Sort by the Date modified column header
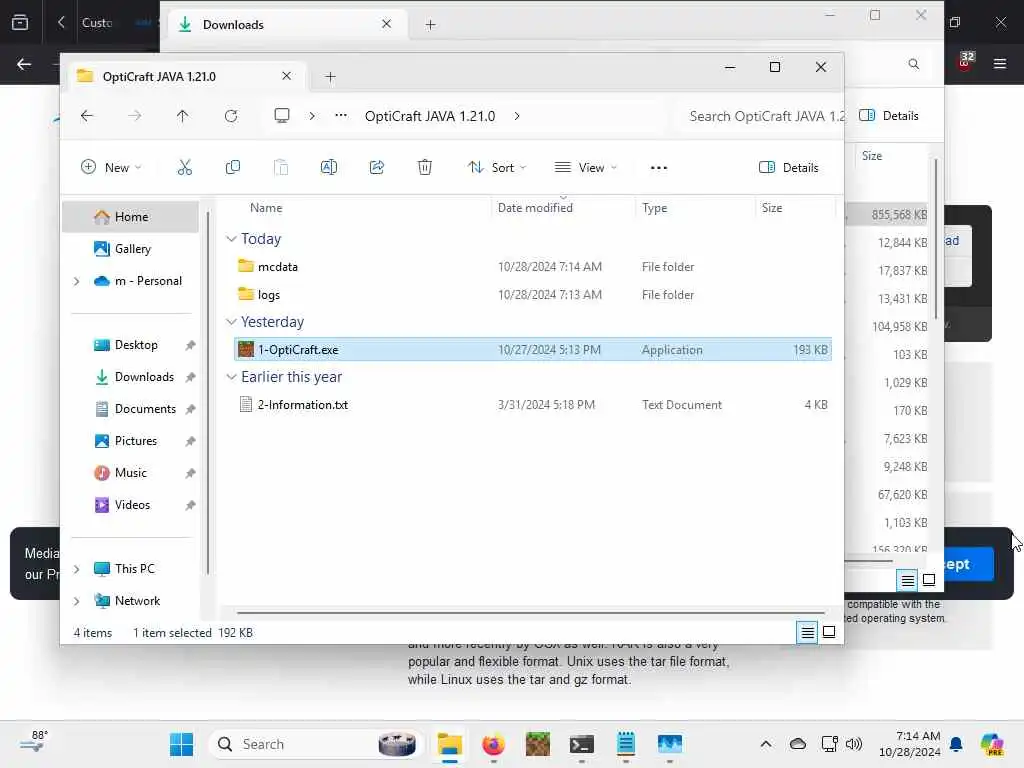Image resolution: width=1024 pixels, height=768 pixels. click(x=563, y=208)
